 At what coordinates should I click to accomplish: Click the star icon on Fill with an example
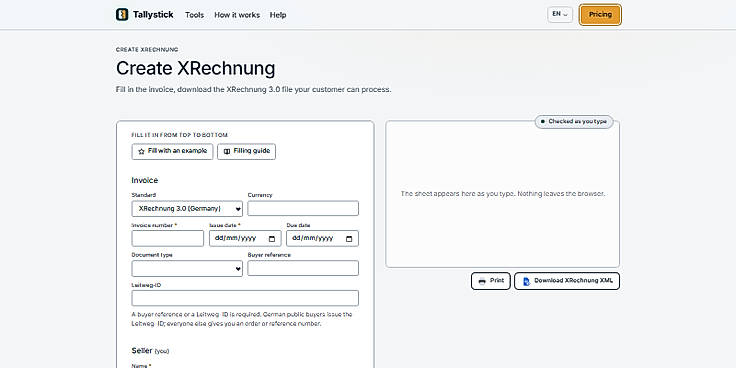click(x=141, y=152)
